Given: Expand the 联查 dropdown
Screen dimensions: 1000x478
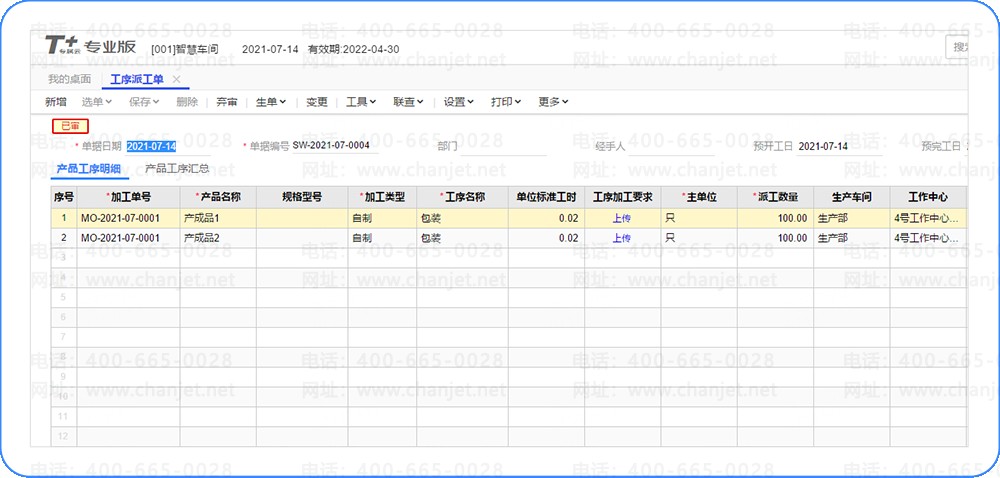Looking at the screenshot, I should [x=408, y=102].
